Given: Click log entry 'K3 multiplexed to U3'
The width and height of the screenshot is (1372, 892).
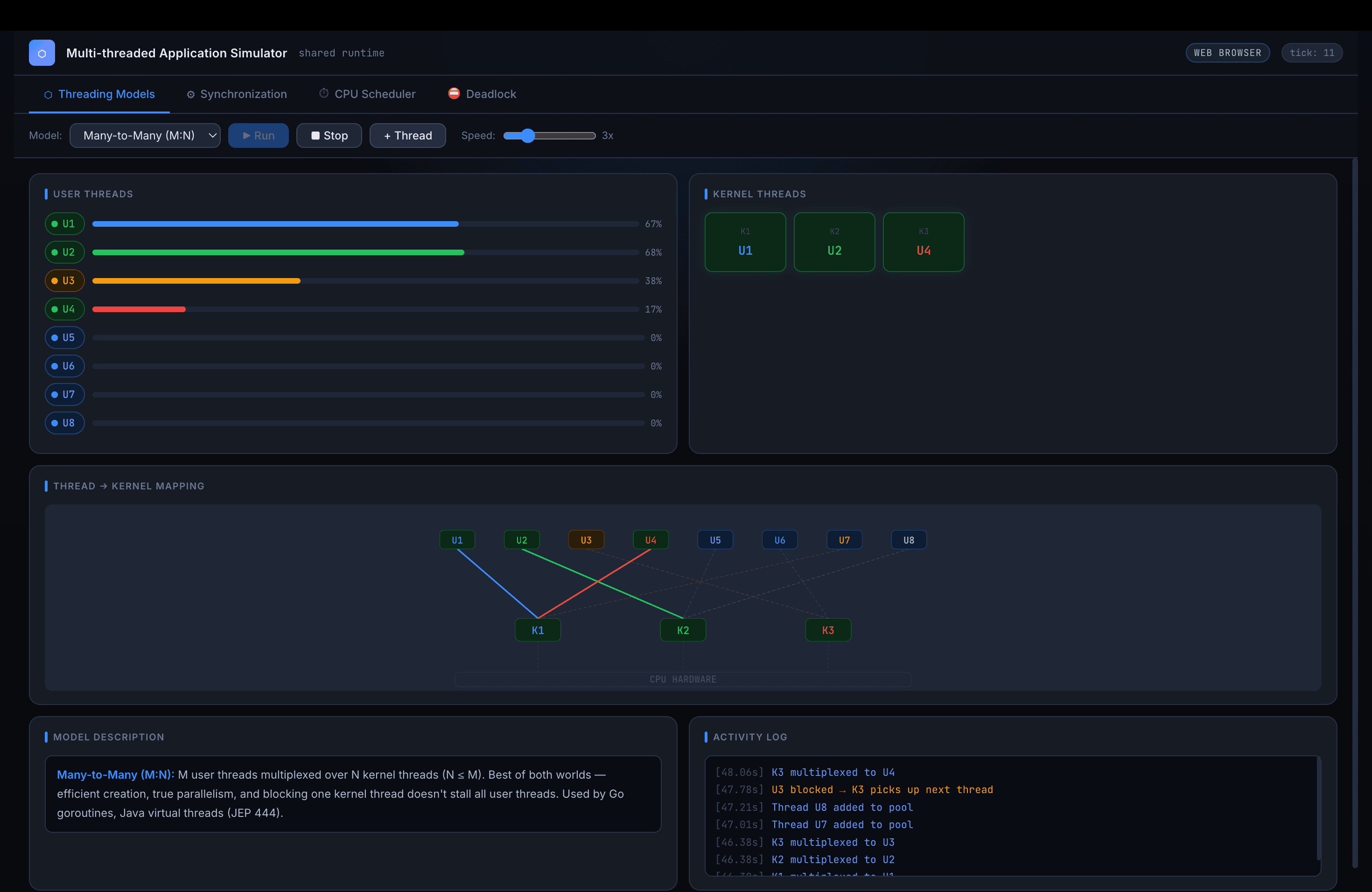Looking at the screenshot, I should pyautogui.click(x=833, y=843).
